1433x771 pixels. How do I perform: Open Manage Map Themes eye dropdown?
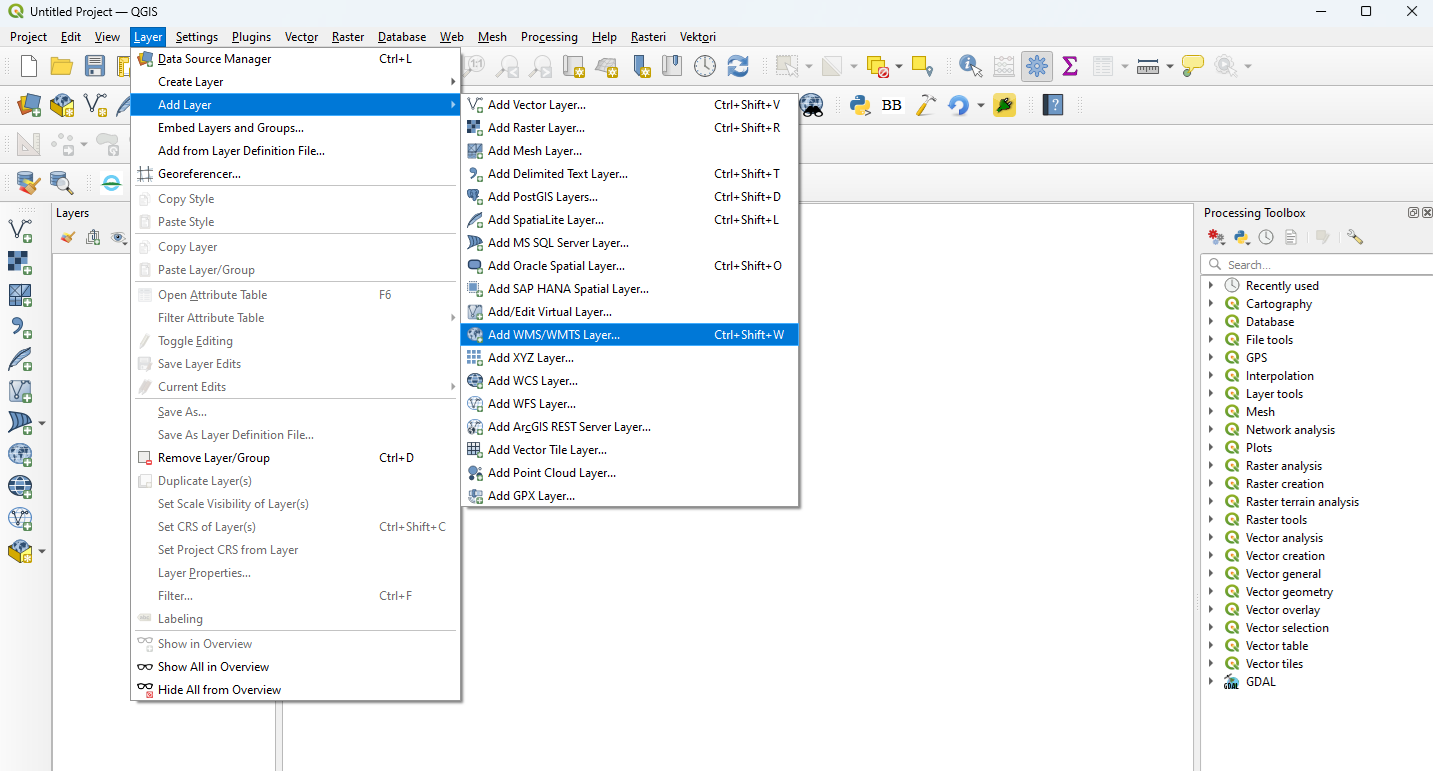click(x=118, y=238)
